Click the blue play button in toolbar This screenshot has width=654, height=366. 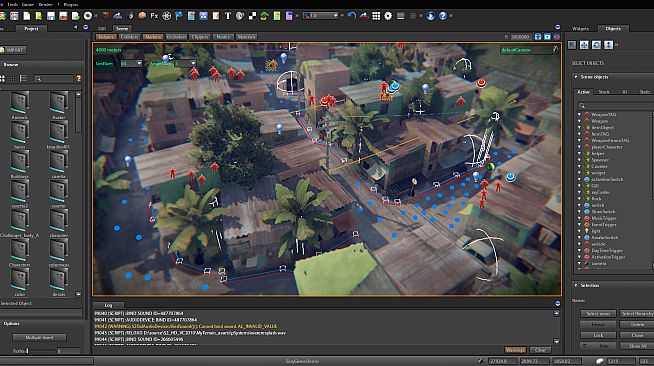point(430,16)
